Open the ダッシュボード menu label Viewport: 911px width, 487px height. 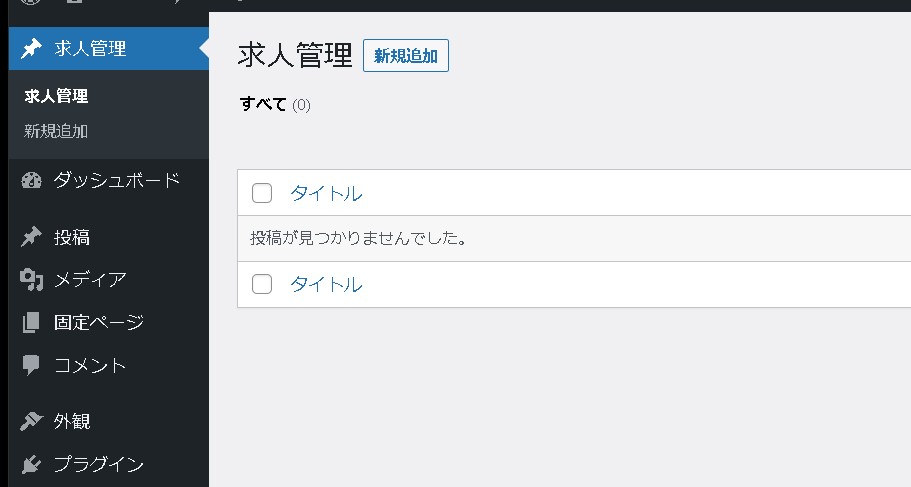pos(117,181)
